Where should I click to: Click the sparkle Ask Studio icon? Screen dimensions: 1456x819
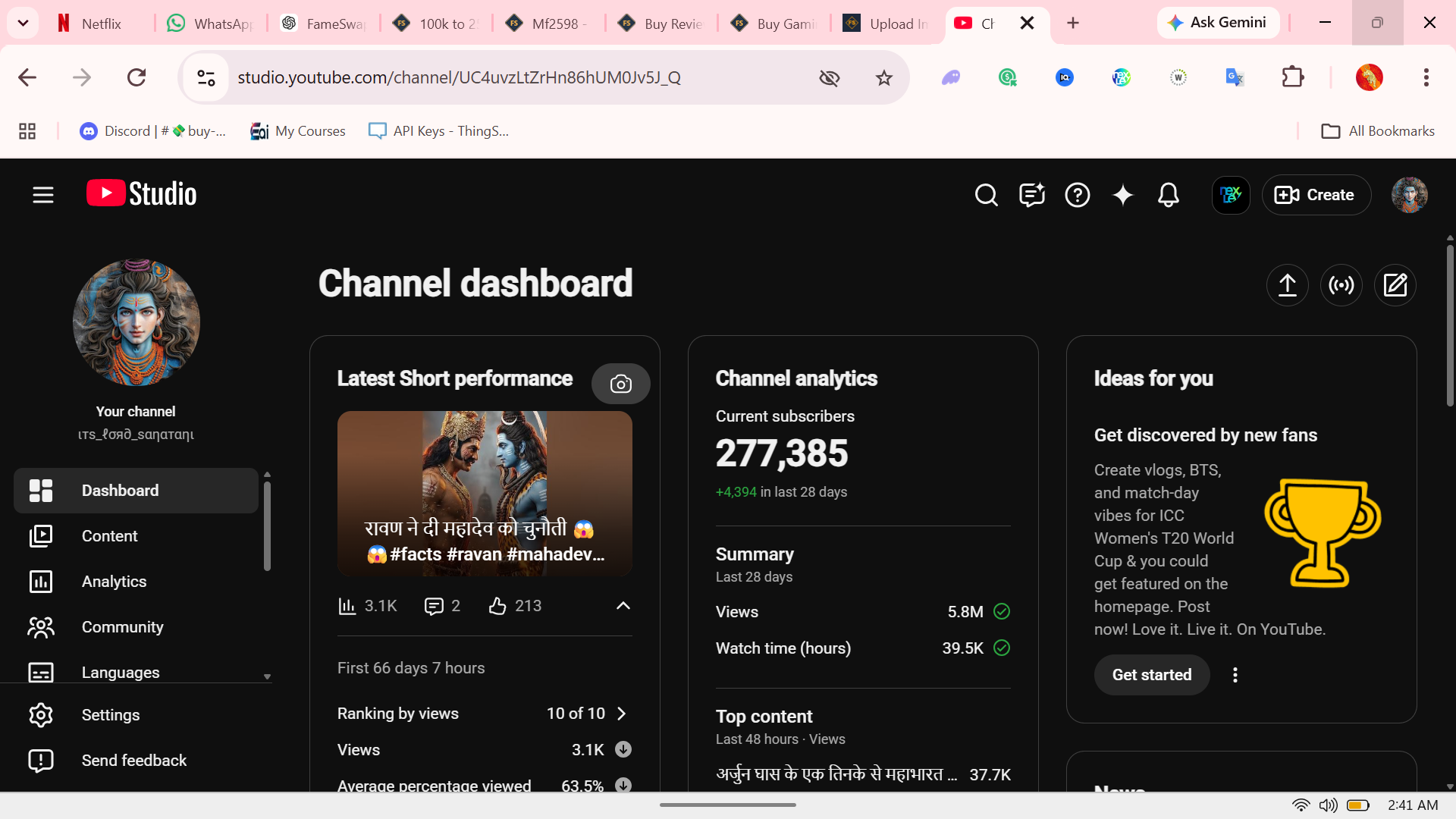1122,195
